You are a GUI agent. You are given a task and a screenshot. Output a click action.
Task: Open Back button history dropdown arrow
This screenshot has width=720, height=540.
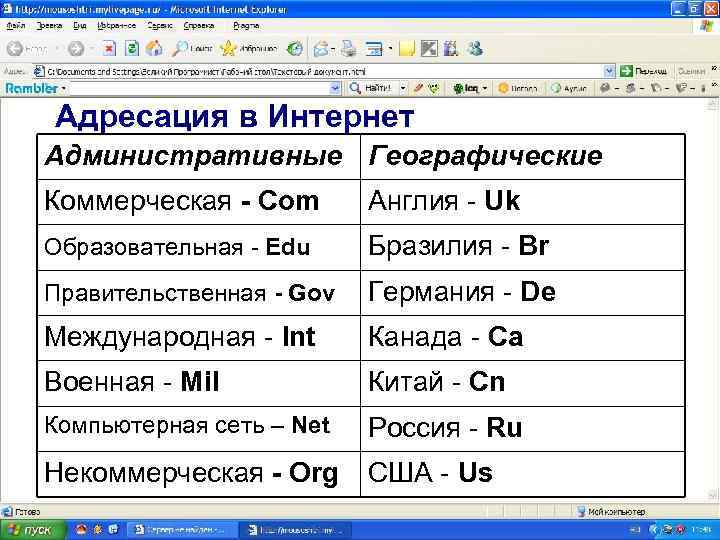coord(57,48)
